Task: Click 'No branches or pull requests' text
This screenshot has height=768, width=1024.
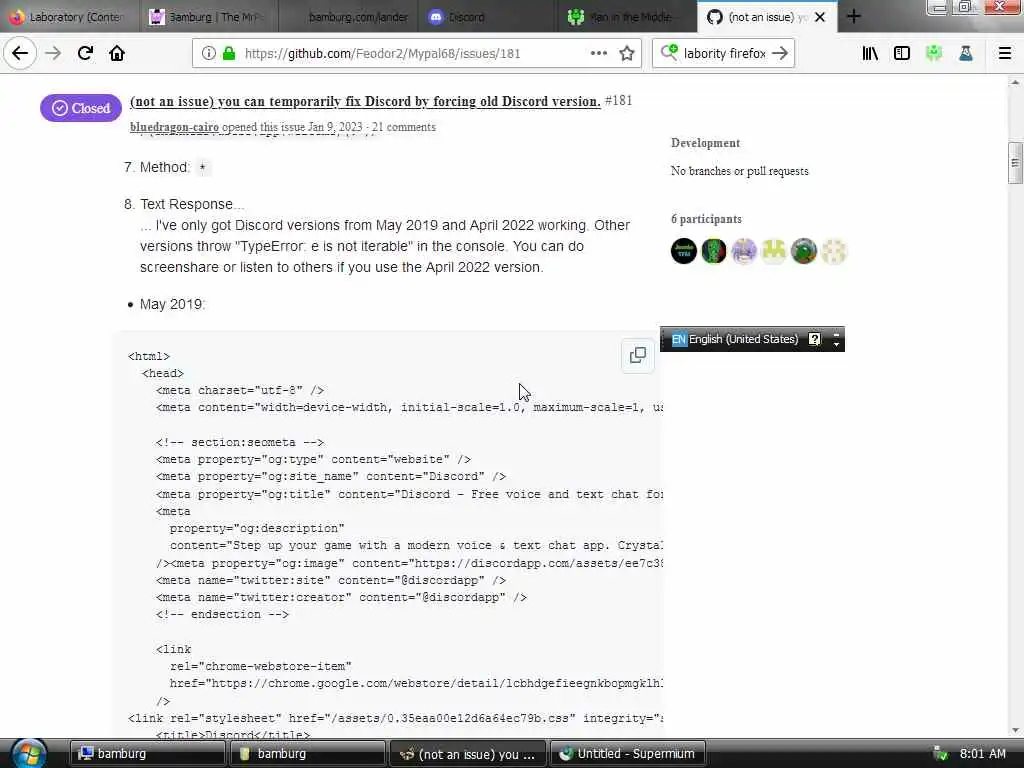Action: [x=739, y=171]
